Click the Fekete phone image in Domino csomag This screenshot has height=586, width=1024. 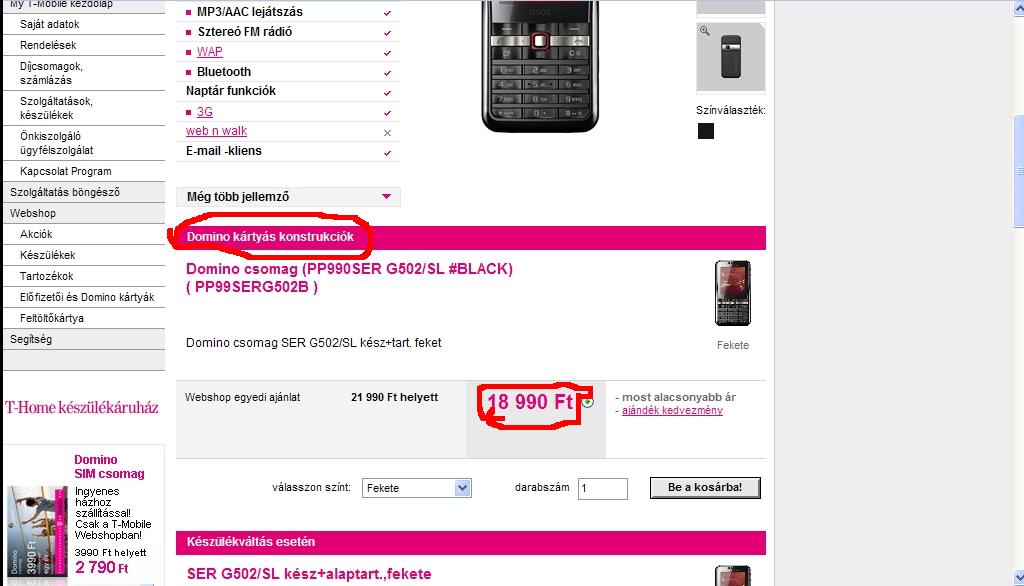[733, 293]
